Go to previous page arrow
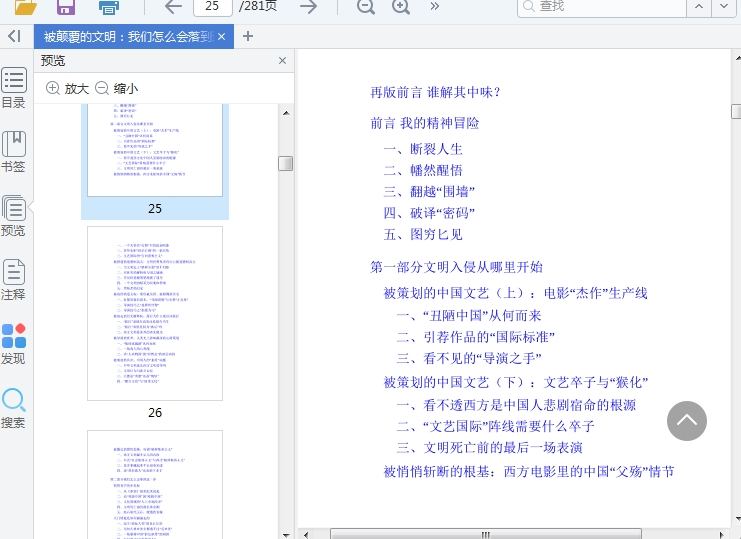The height and width of the screenshot is (539, 741). point(173,7)
